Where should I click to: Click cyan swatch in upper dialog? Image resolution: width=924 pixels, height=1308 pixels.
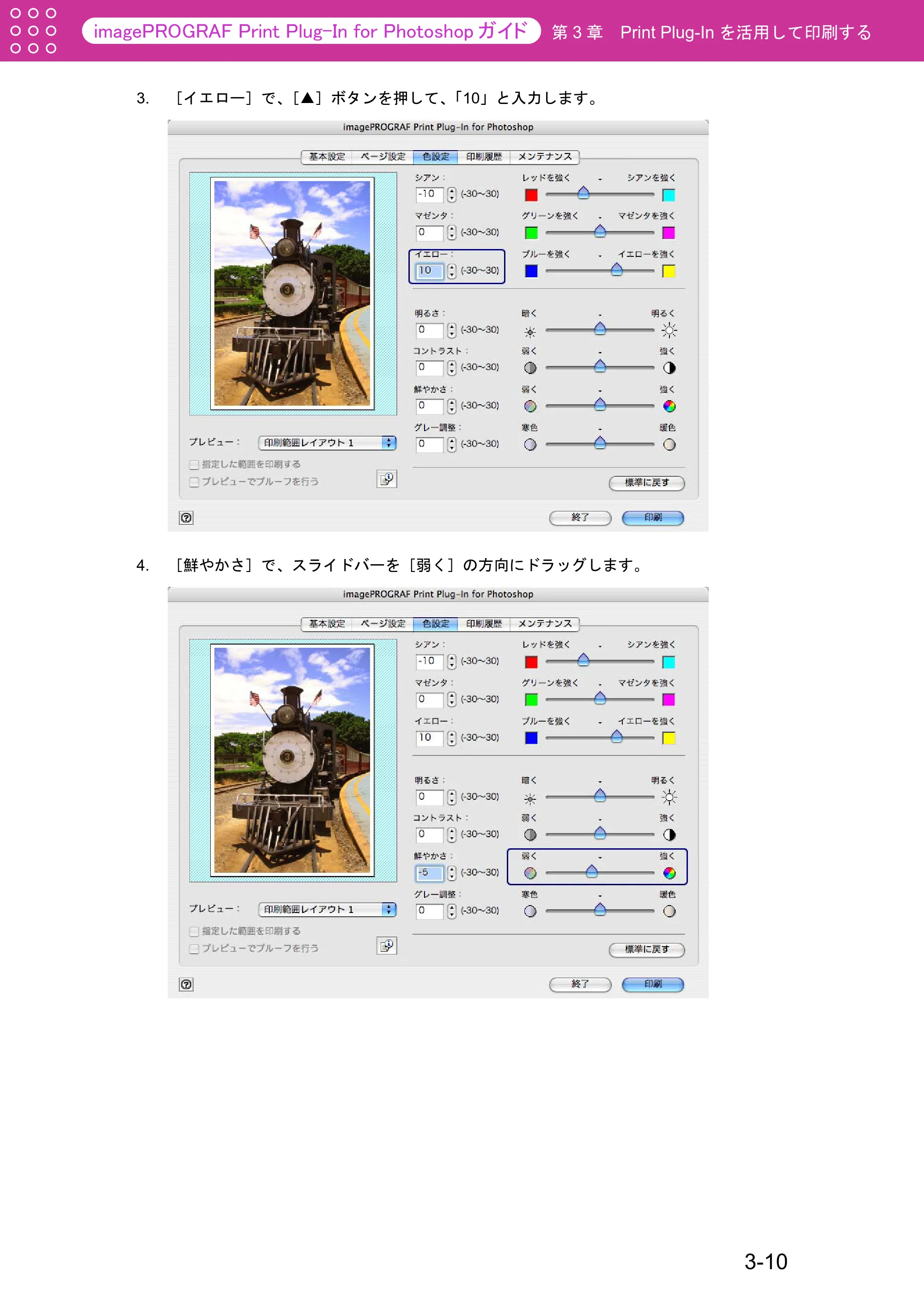[x=669, y=195]
